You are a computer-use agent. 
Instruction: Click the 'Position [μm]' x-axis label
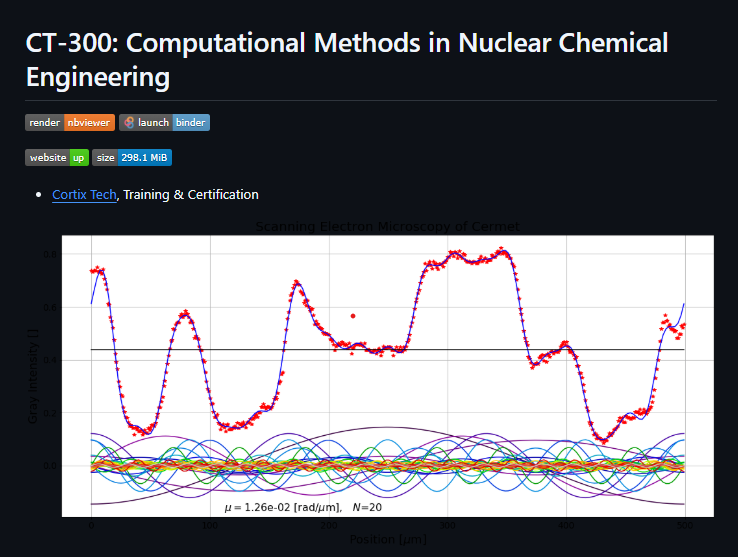coord(387,540)
